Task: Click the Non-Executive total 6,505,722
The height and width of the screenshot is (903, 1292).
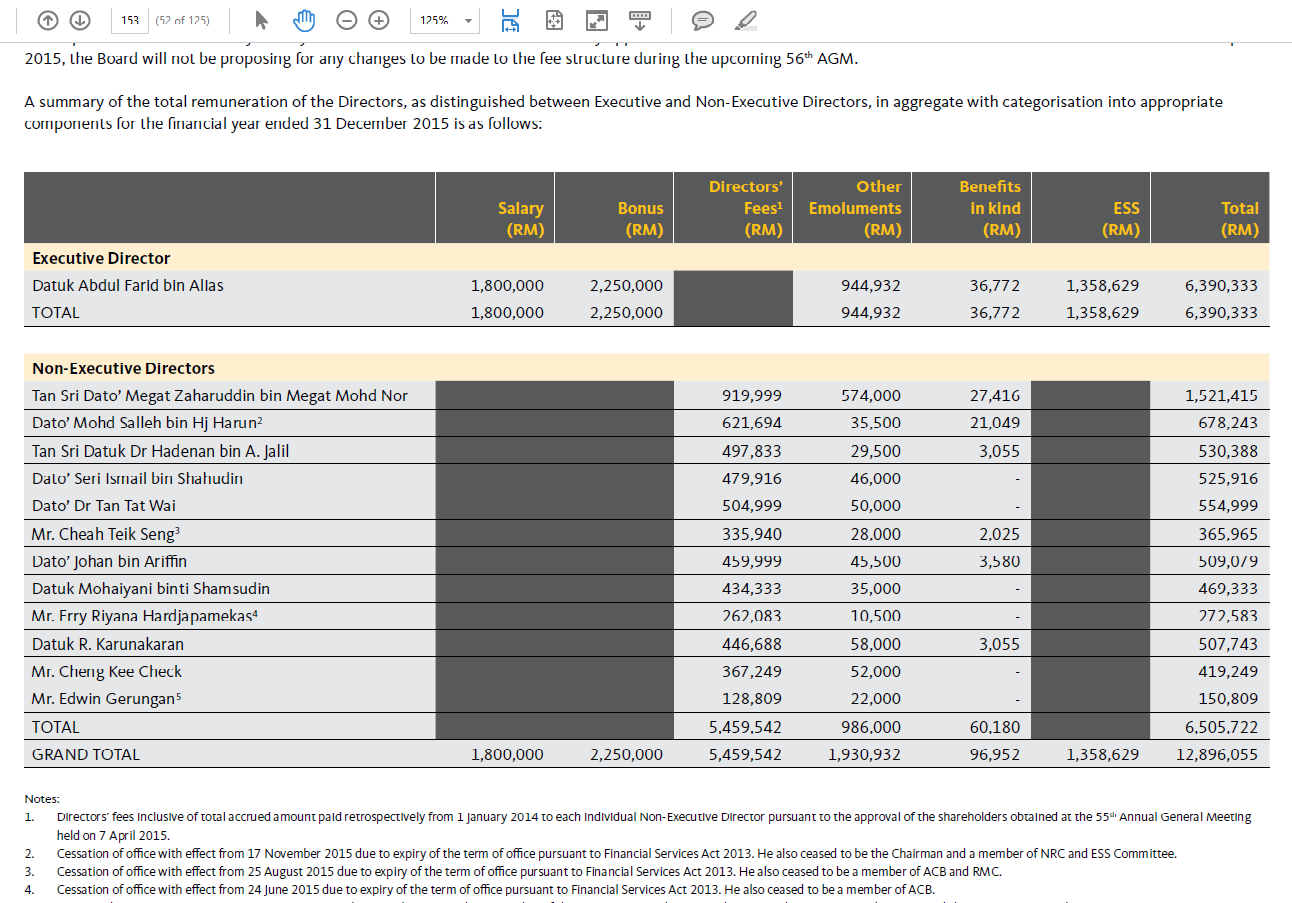Action: (x=1222, y=727)
